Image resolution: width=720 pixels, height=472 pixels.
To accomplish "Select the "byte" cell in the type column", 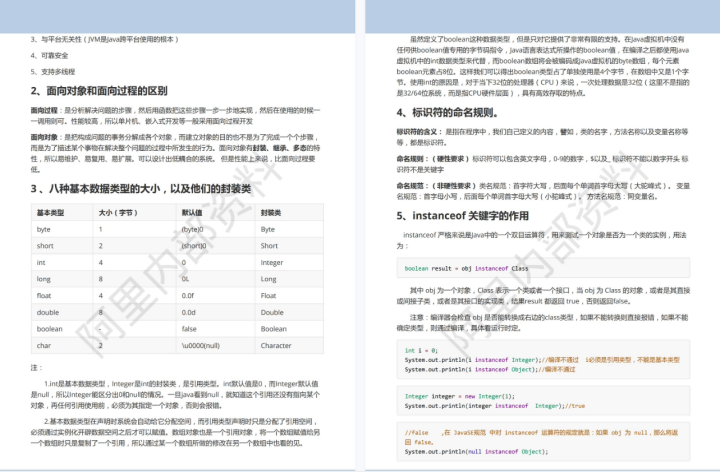I will (x=44, y=229).
